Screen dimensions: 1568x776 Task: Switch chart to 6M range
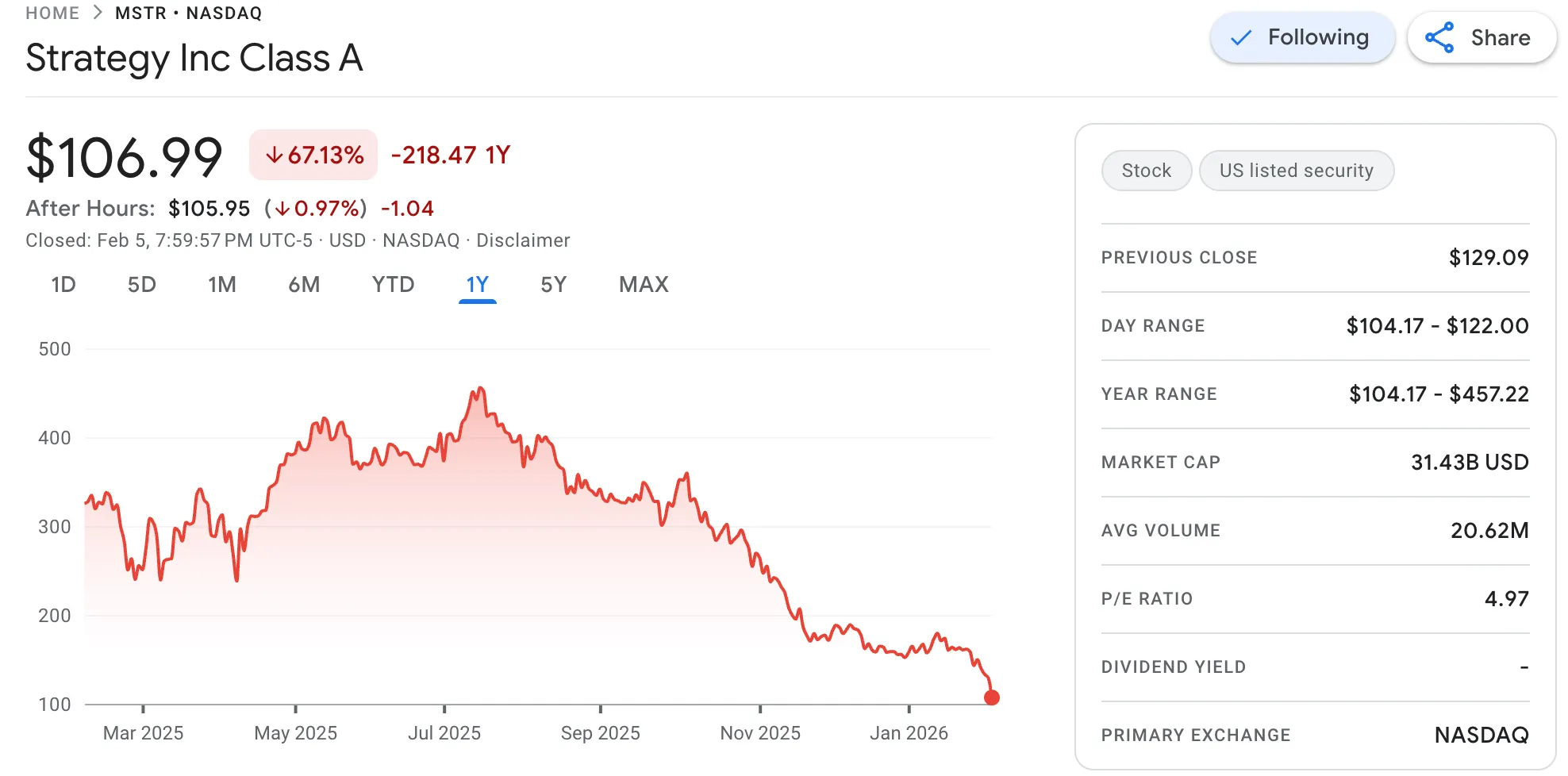point(304,285)
